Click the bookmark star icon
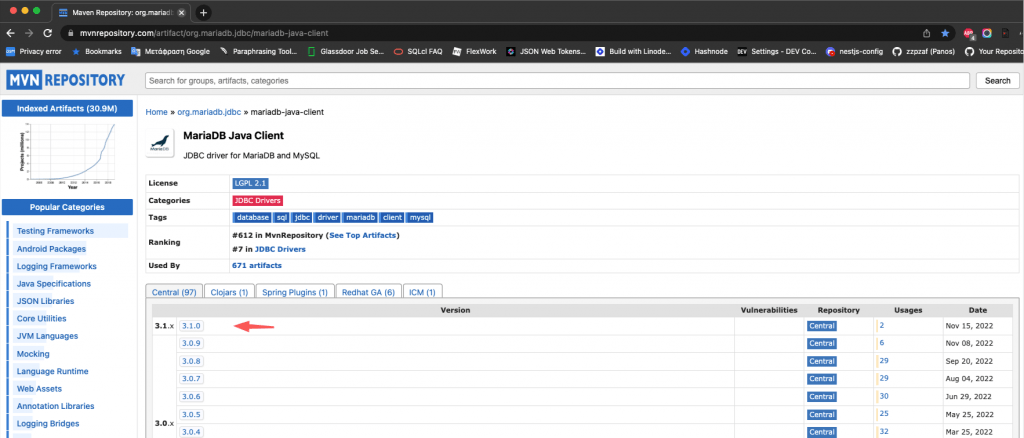The width and height of the screenshot is (1024, 438). (x=945, y=33)
